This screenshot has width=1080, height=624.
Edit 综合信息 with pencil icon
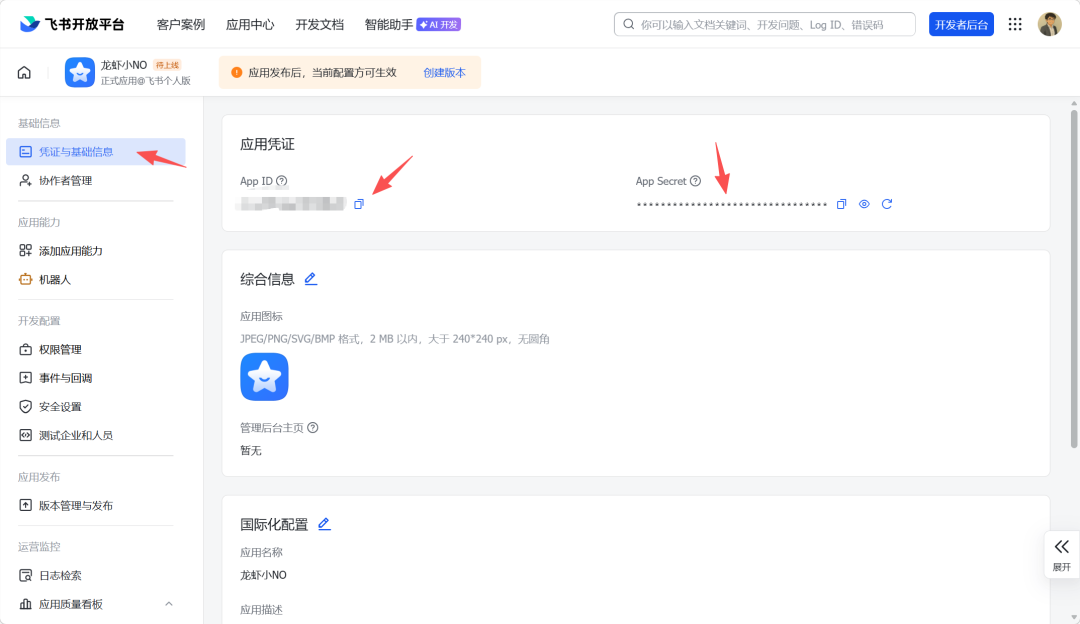(311, 279)
